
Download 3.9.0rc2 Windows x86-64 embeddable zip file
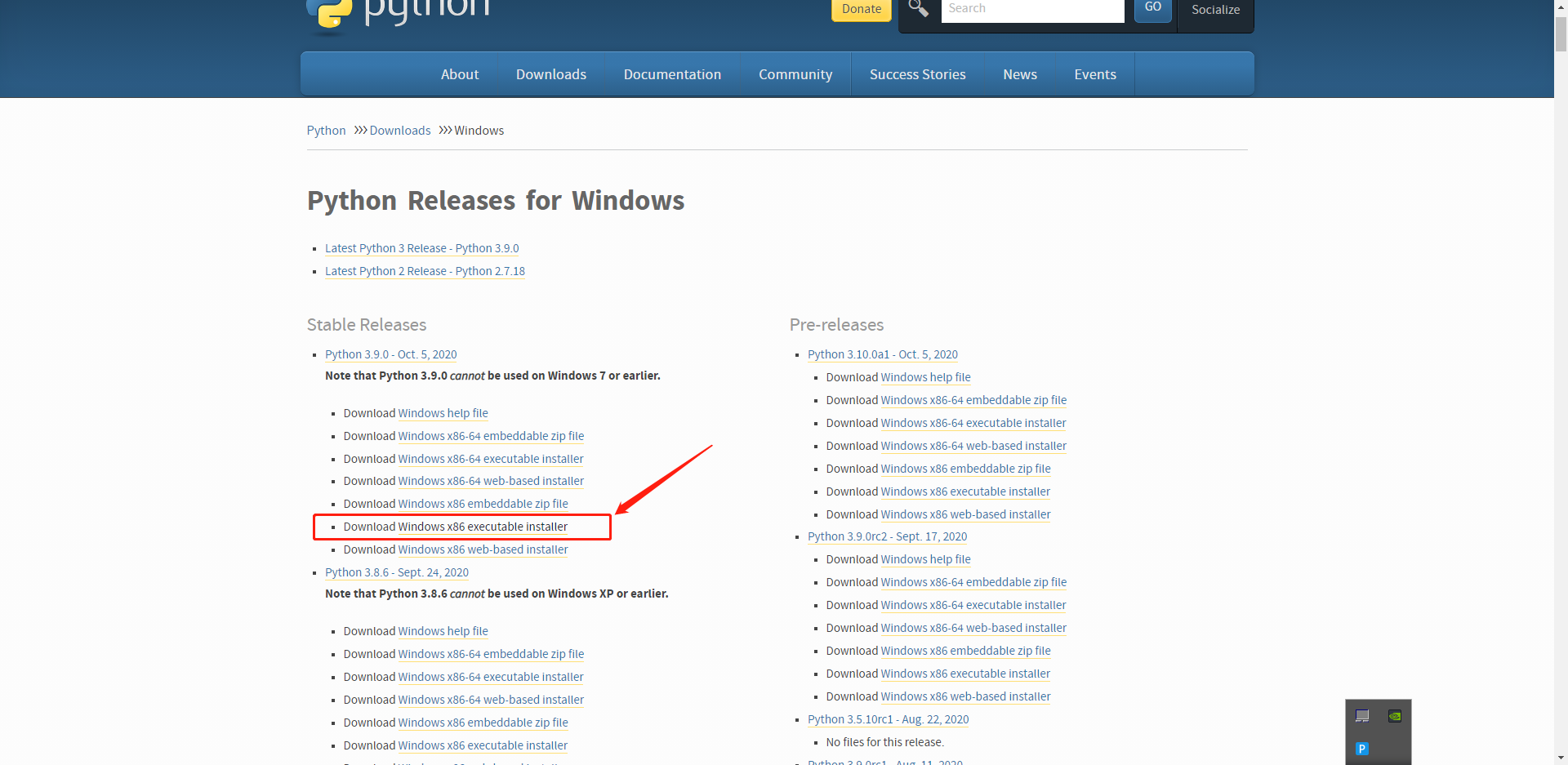coord(973,582)
